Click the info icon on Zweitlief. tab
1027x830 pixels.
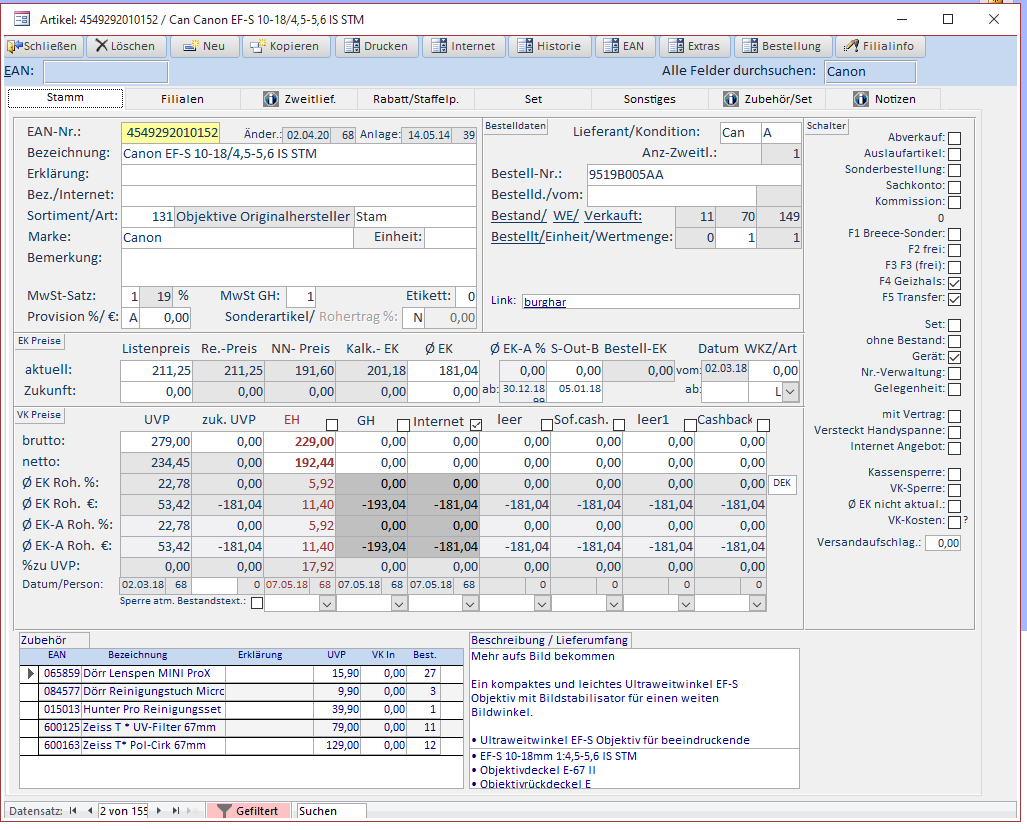tap(271, 99)
